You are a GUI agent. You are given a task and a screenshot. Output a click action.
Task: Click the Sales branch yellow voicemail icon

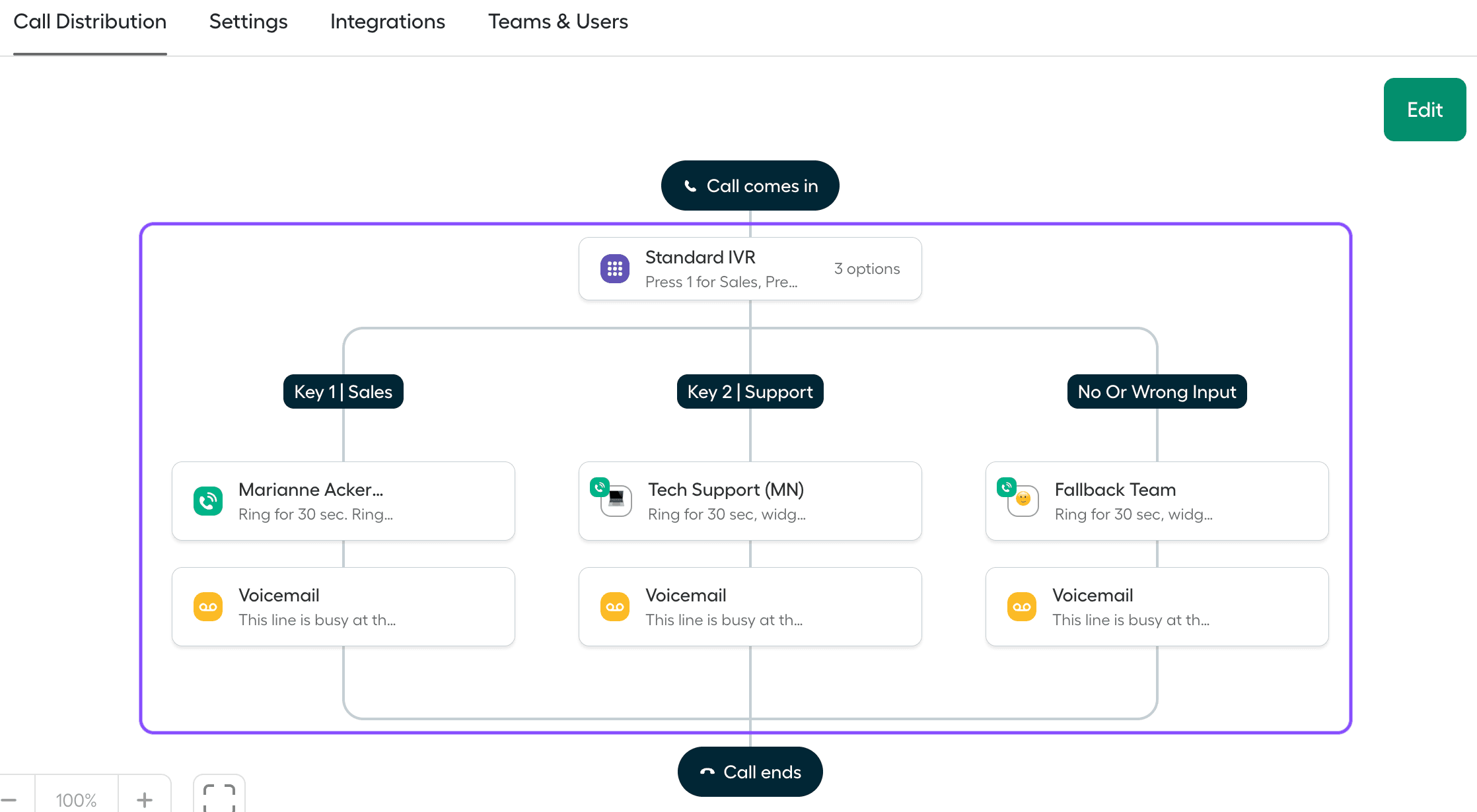207,607
